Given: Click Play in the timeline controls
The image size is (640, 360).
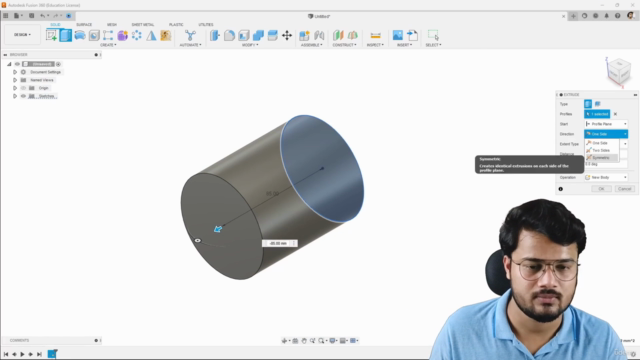Looking at the screenshot, I should click(22, 354).
